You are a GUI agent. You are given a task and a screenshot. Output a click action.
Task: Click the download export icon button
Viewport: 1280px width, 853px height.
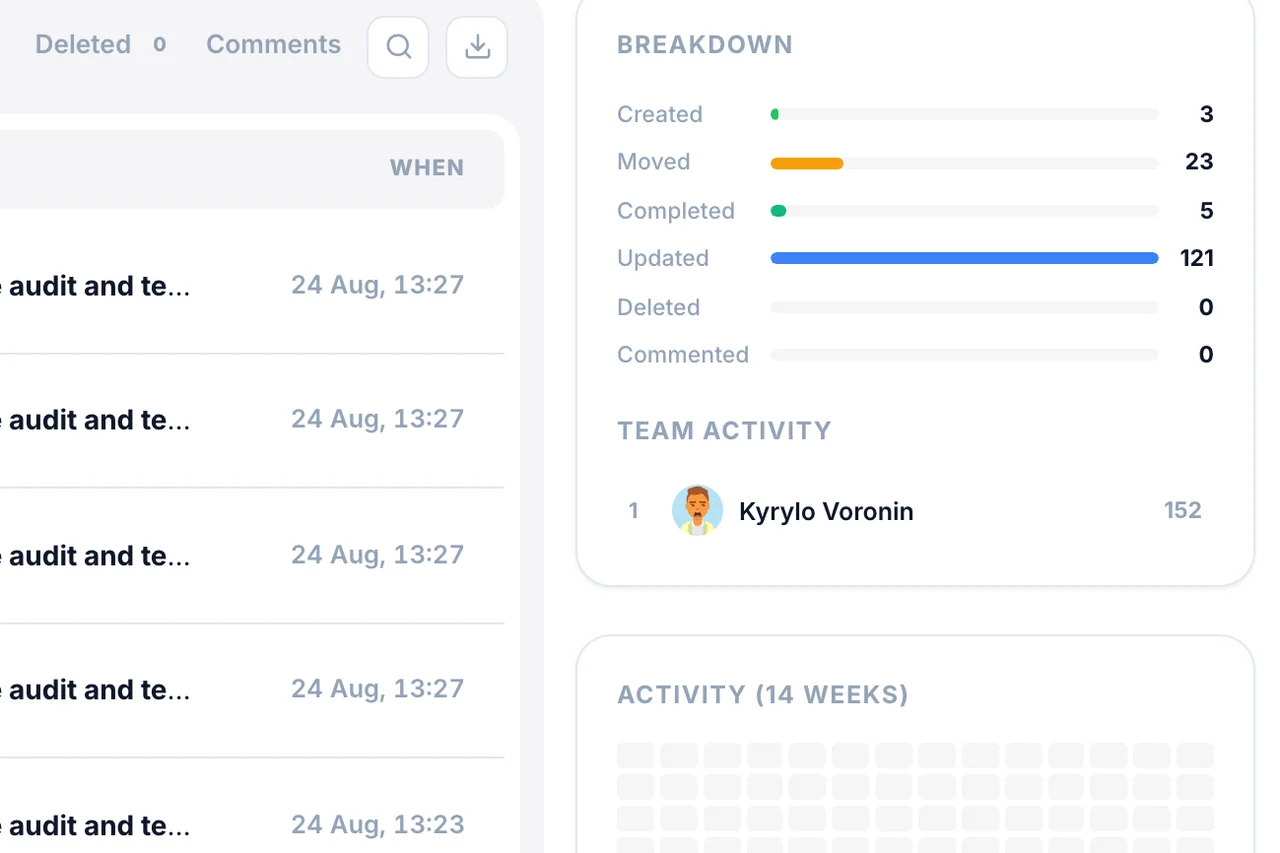coord(477,47)
